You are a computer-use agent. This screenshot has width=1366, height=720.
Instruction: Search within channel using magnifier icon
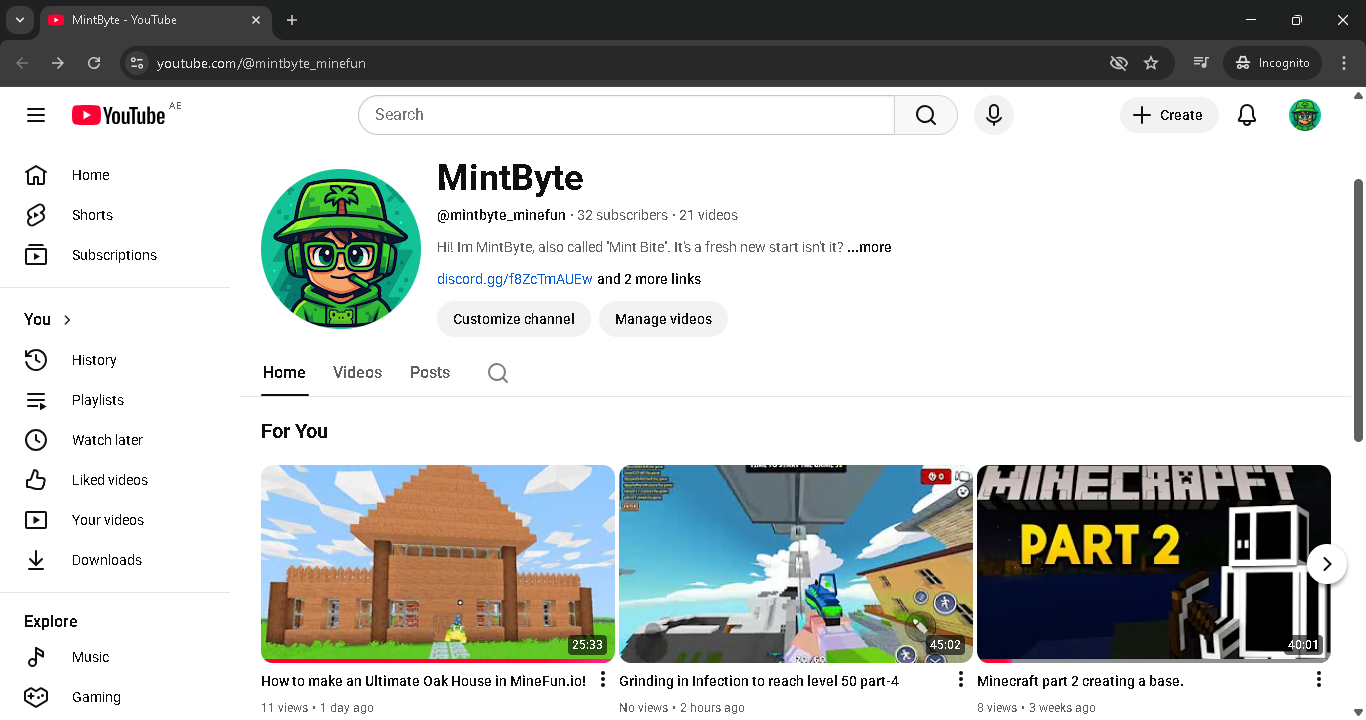497,373
